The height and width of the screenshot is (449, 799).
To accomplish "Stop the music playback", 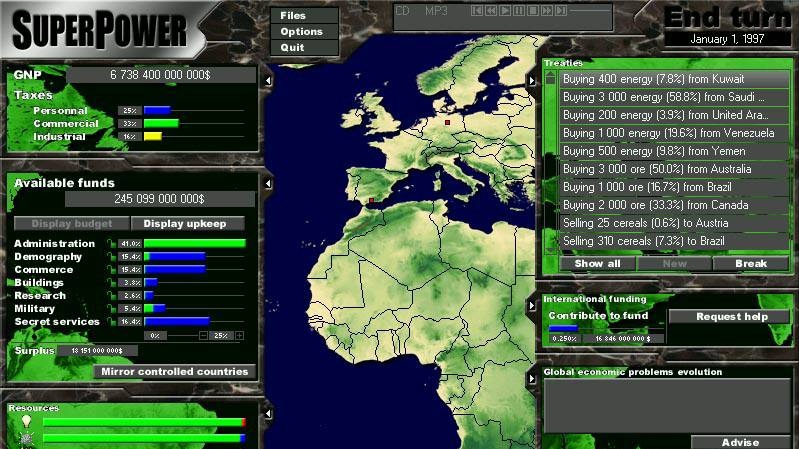I will (x=533, y=10).
